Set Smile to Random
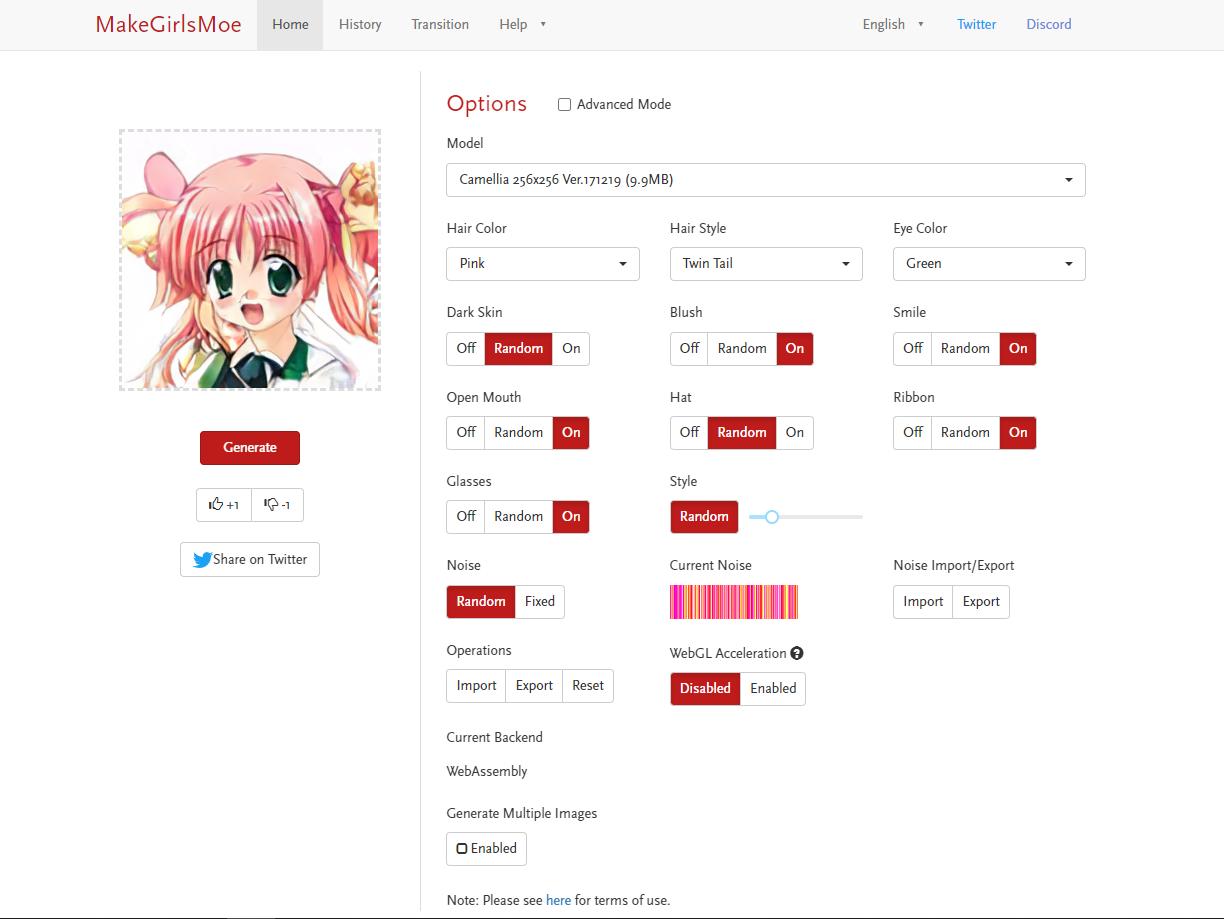Screen dimensions: 1224x919 [964, 348]
